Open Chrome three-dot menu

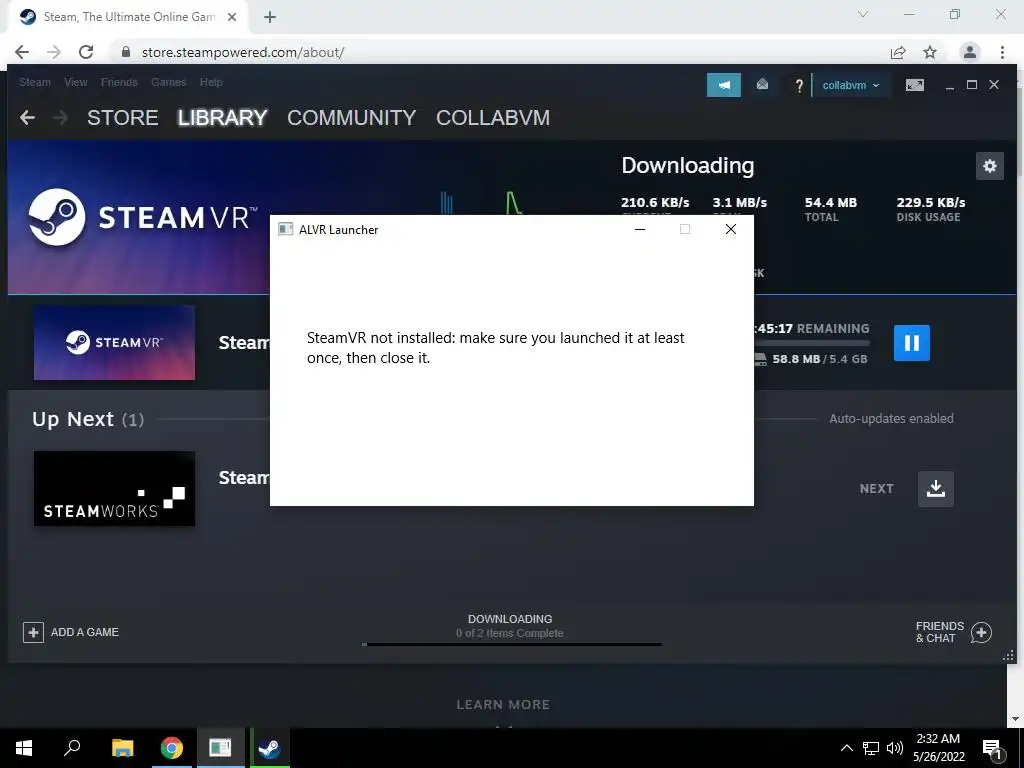coord(1002,52)
